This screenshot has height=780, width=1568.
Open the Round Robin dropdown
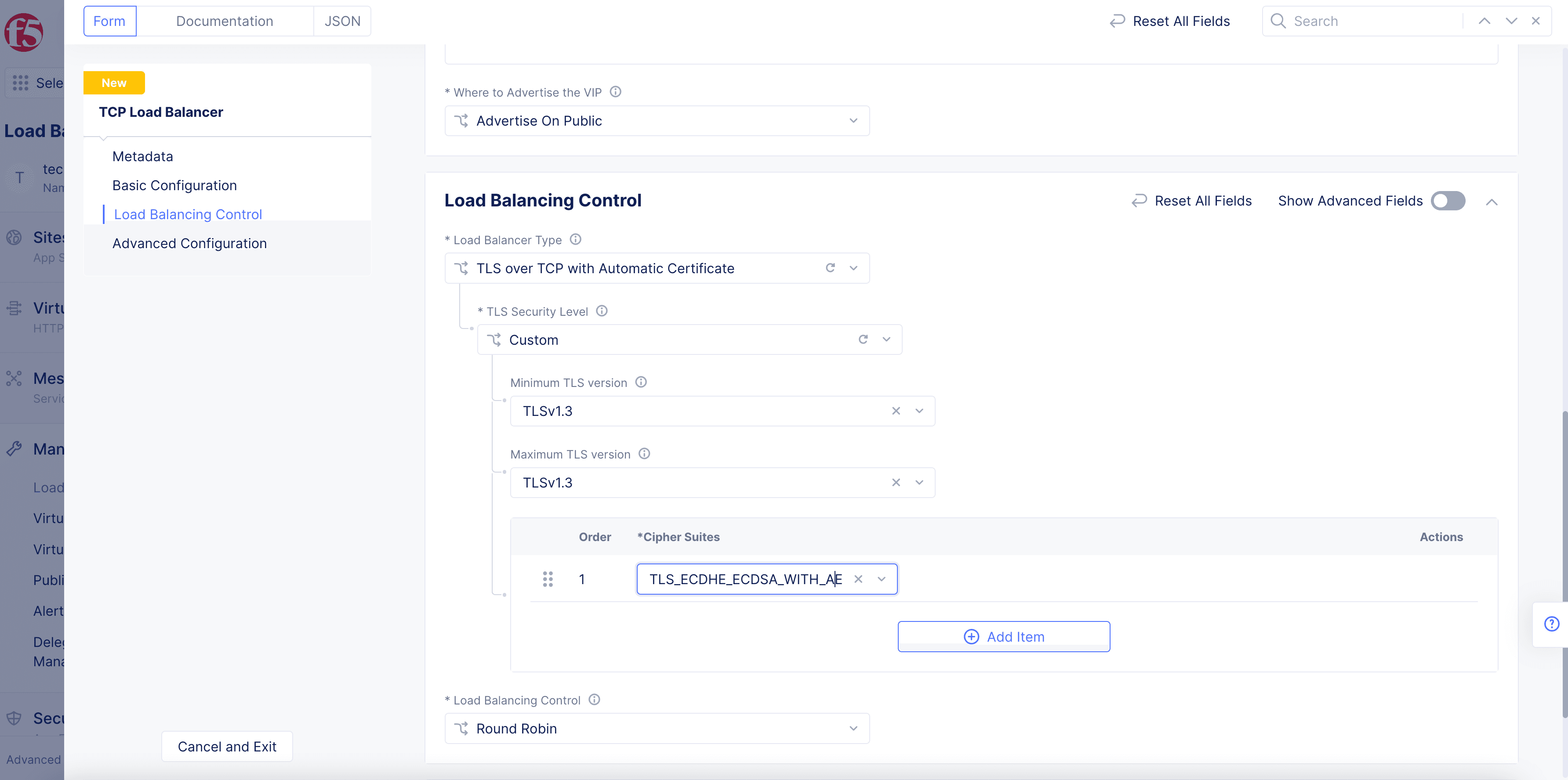pyautogui.click(x=657, y=729)
